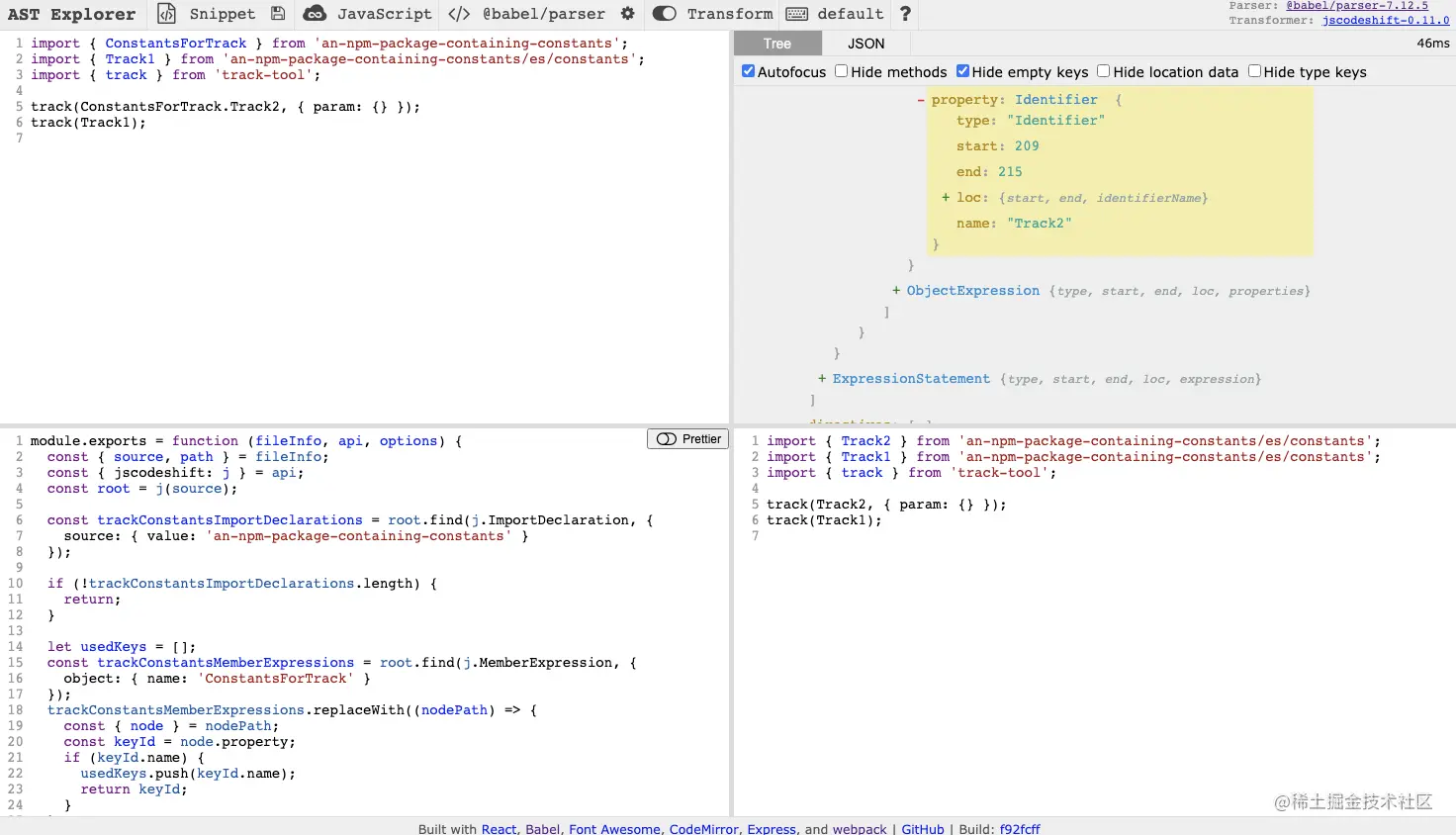The height and width of the screenshot is (835, 1456).
Task: Expand the ObjectExpression node
Action: (896, 291)
